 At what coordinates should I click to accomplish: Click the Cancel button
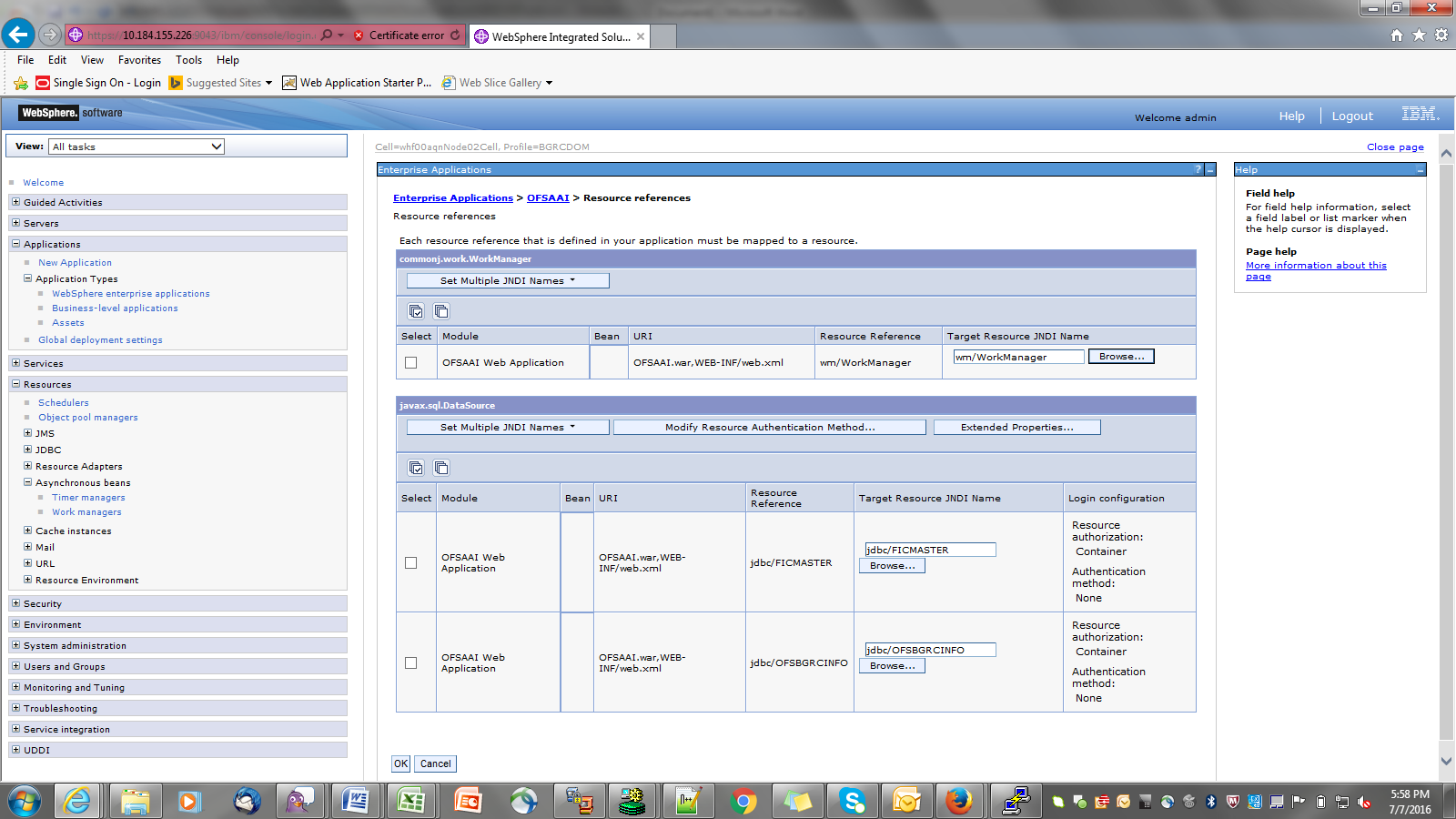(x=436, y=763)
